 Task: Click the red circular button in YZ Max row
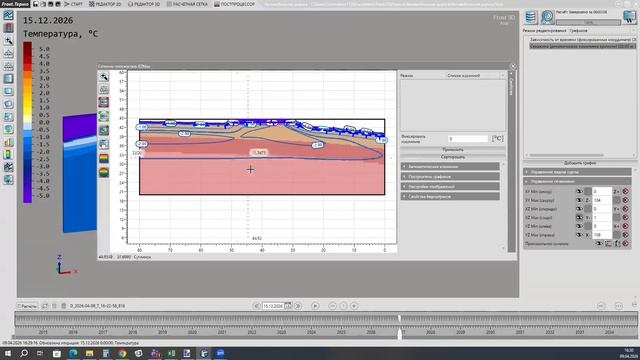pos(625,235)
